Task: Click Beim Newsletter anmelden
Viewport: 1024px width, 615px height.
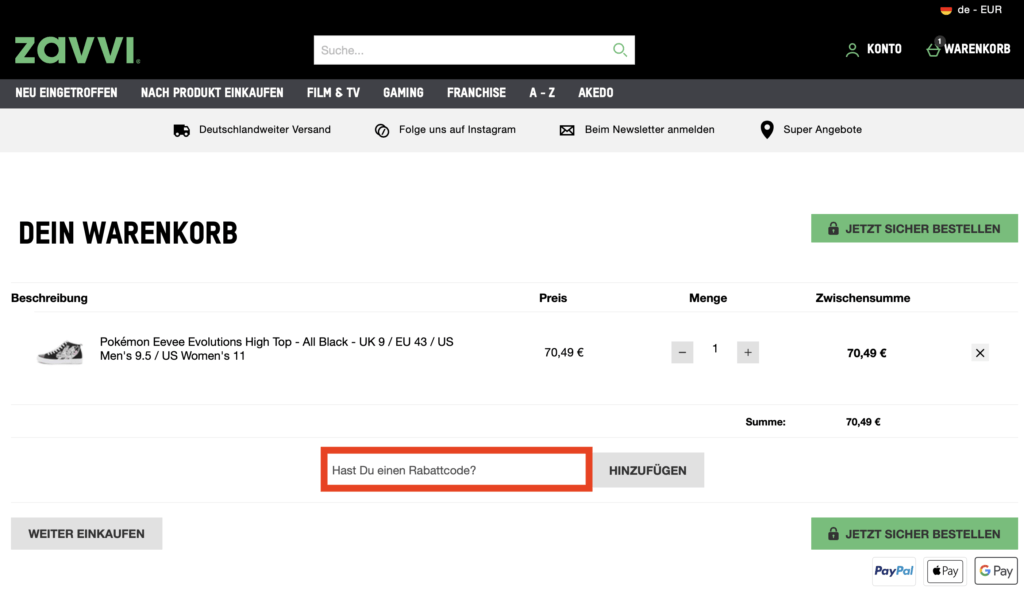Action: [x=649, y=129]
